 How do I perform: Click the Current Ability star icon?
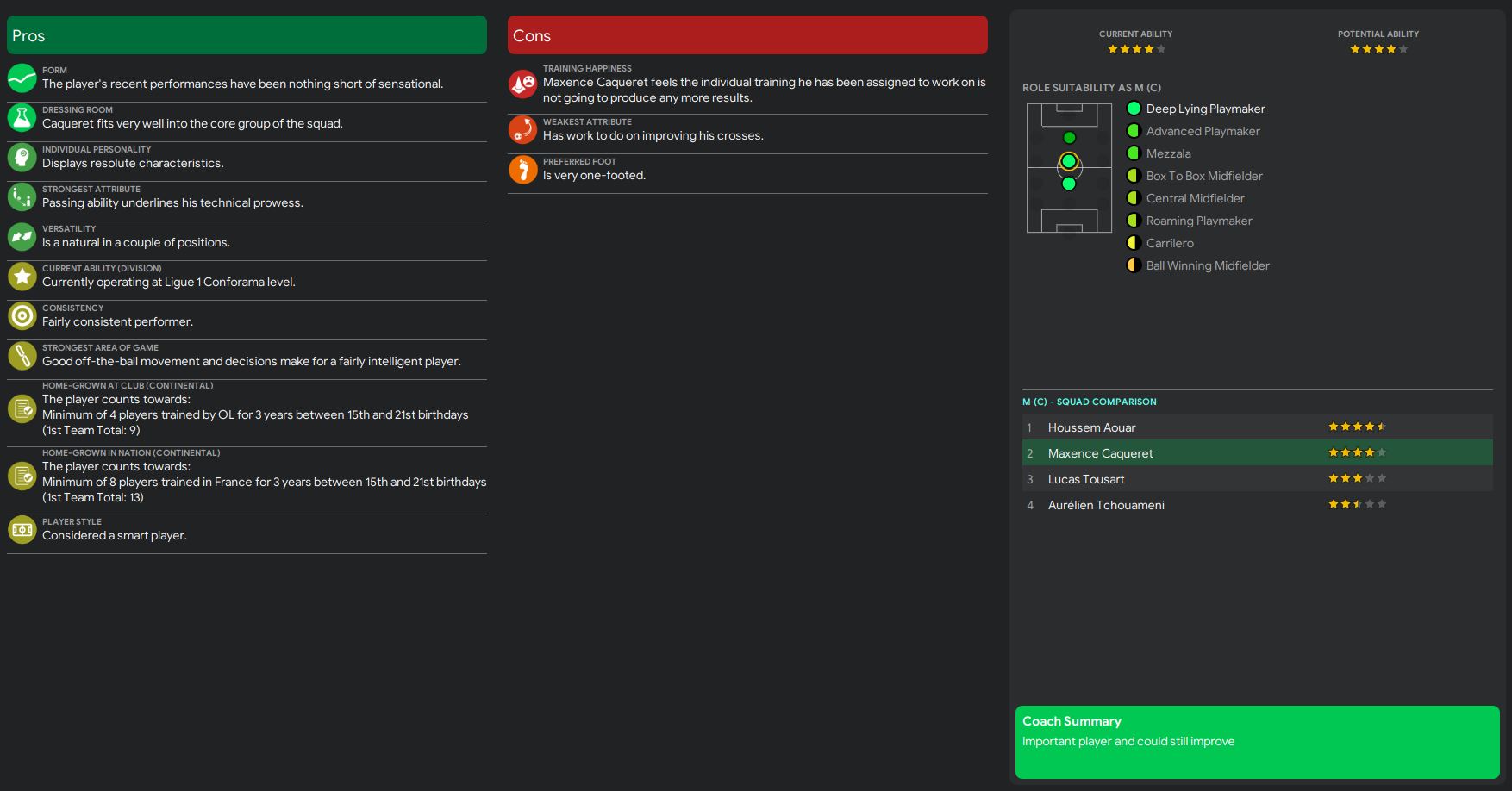pos(22,276)
